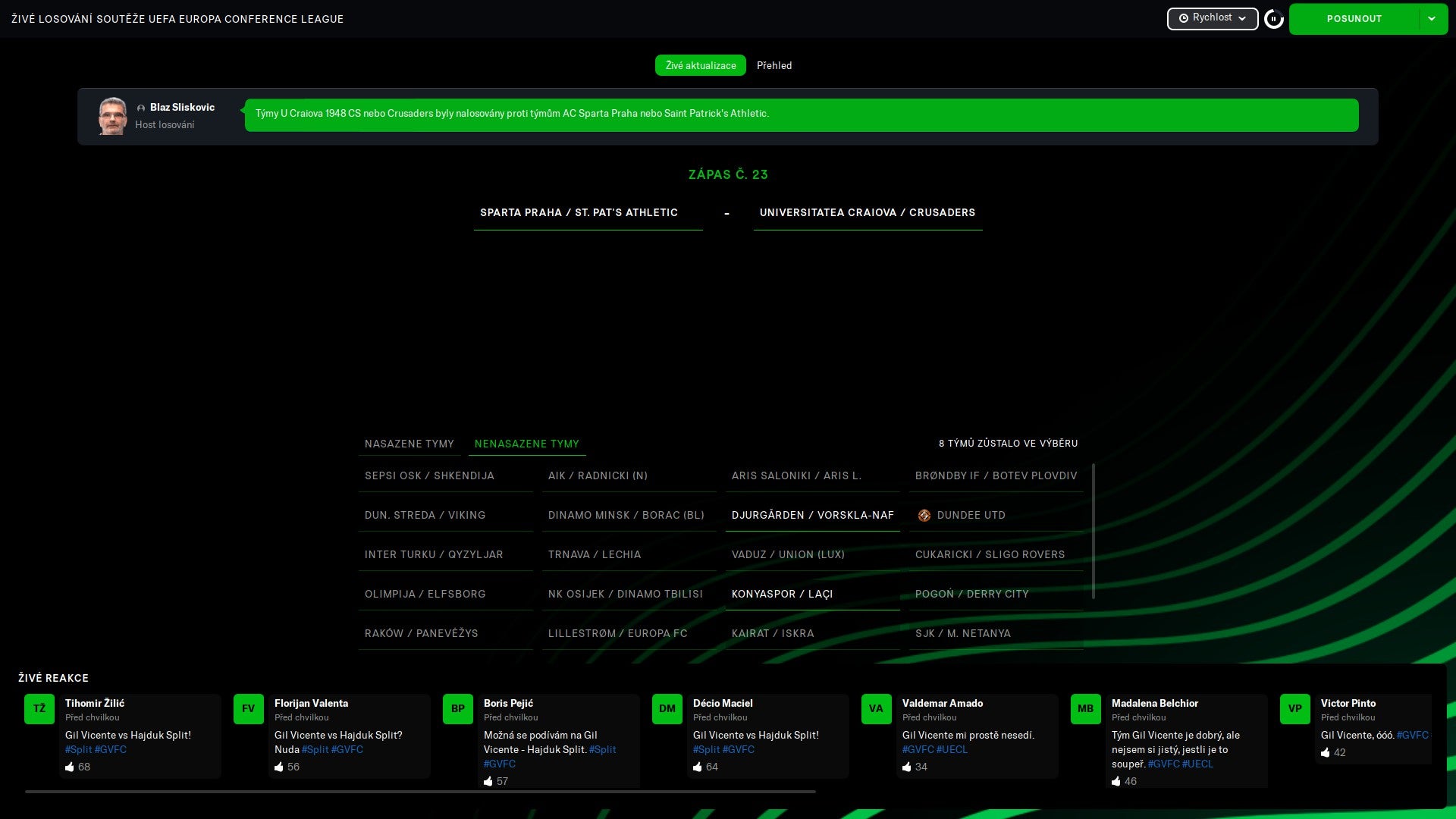This screenshot has width=1456, height=819.
Task: Expand the arrow next to POSUNOUT
Action: [x=1432, y=19]
